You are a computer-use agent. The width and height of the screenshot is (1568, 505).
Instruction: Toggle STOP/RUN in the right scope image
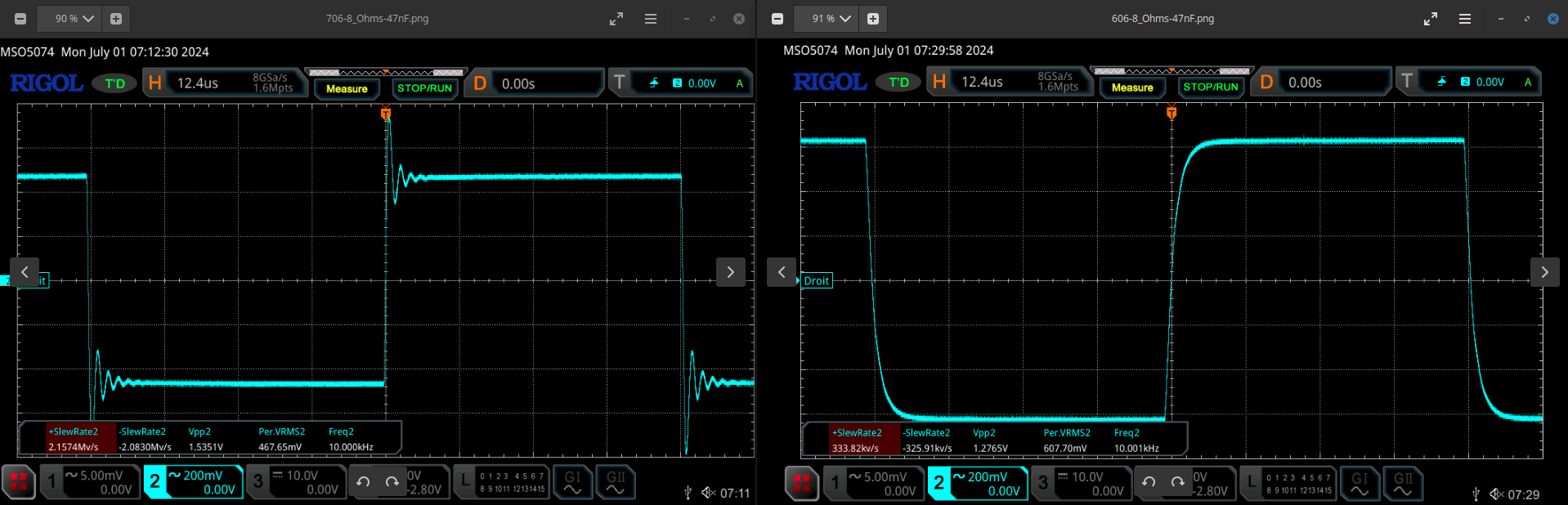[x=1211, y=87]
